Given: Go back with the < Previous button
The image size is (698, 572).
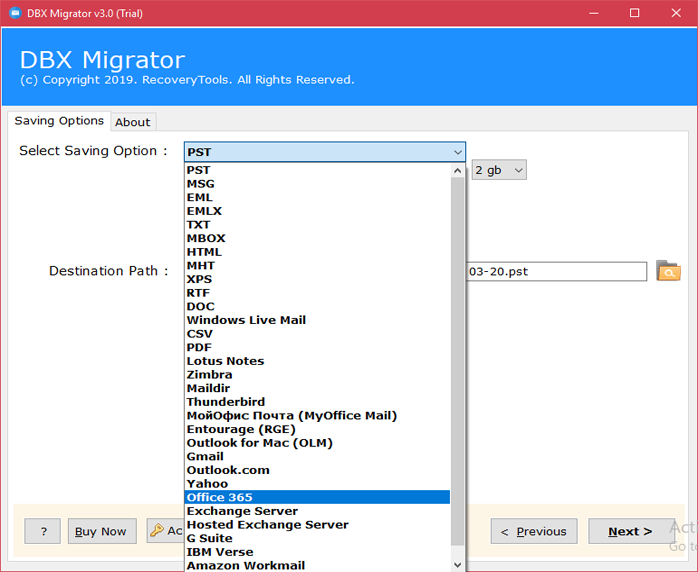Looking at the screenshot, I should [x=534, y=531].
